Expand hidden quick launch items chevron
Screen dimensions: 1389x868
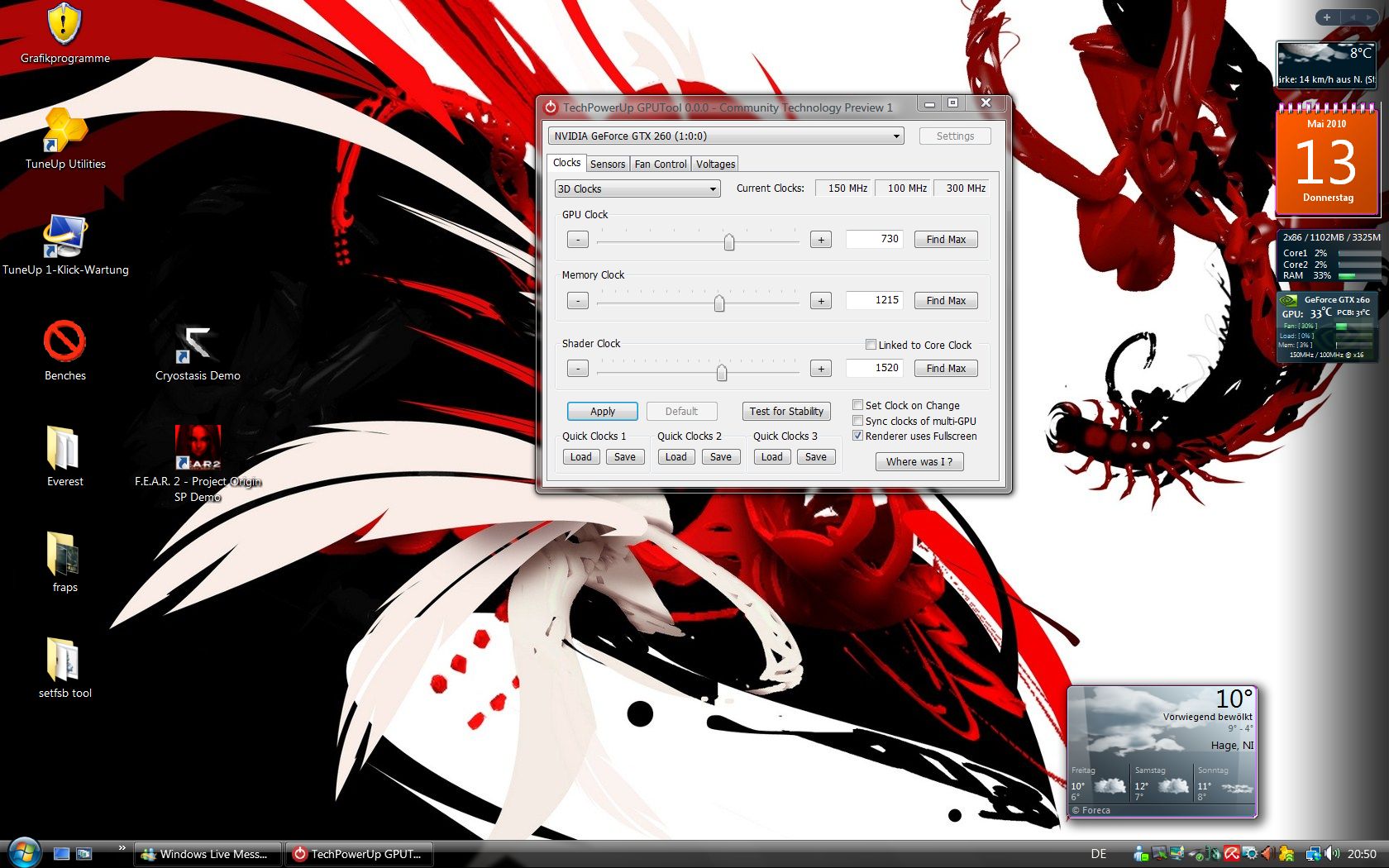coord(122,847)
